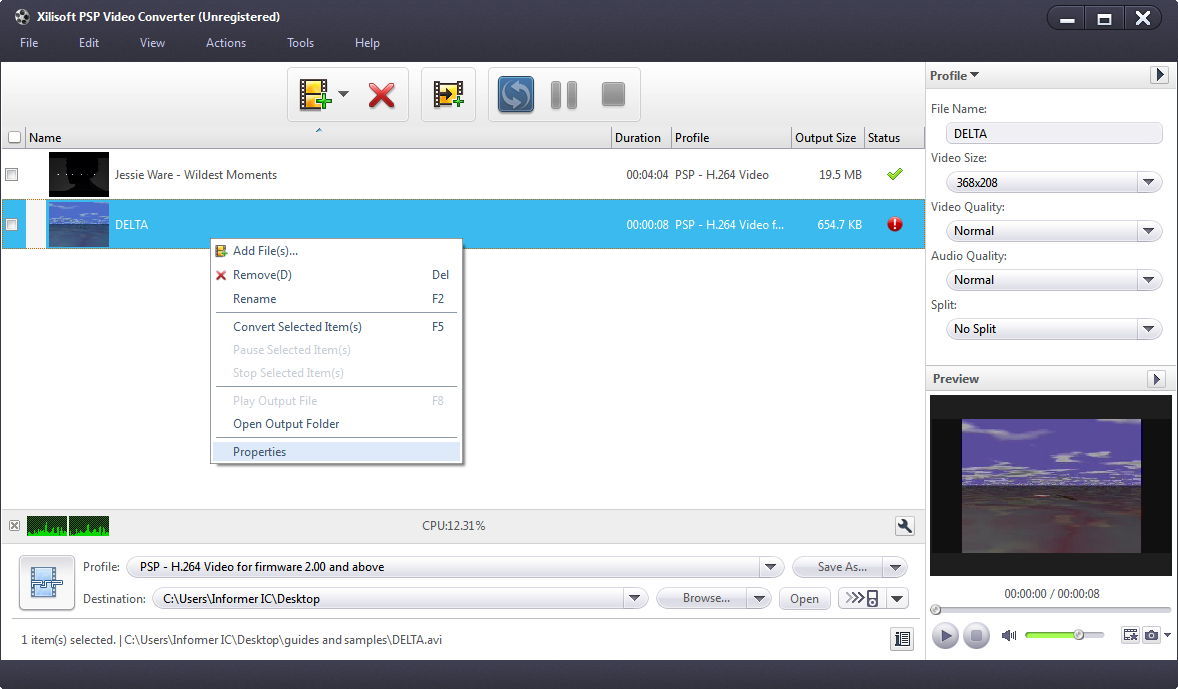Open the Actions menu
Viewport: 1178px width, 689px height.
[225, 43]
